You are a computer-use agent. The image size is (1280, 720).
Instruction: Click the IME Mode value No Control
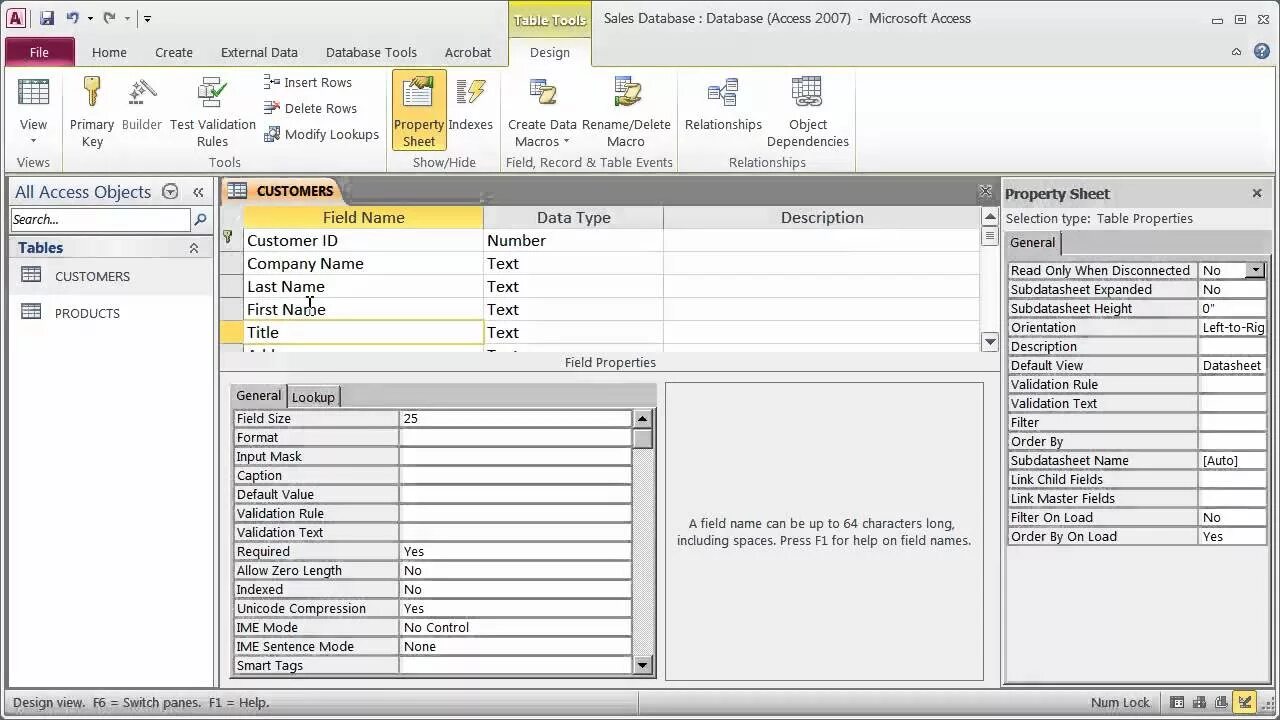click(x=515, y=627)
